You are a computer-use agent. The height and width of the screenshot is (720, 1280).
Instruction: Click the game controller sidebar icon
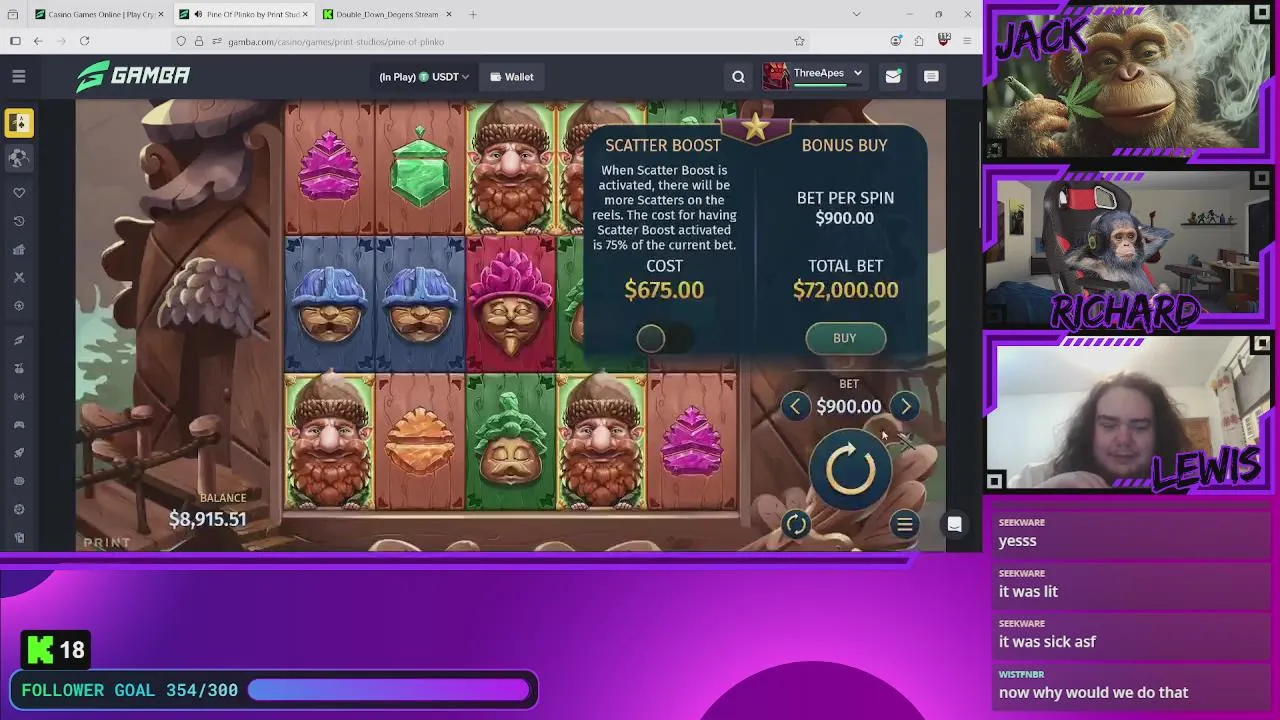tap(19, 424)
